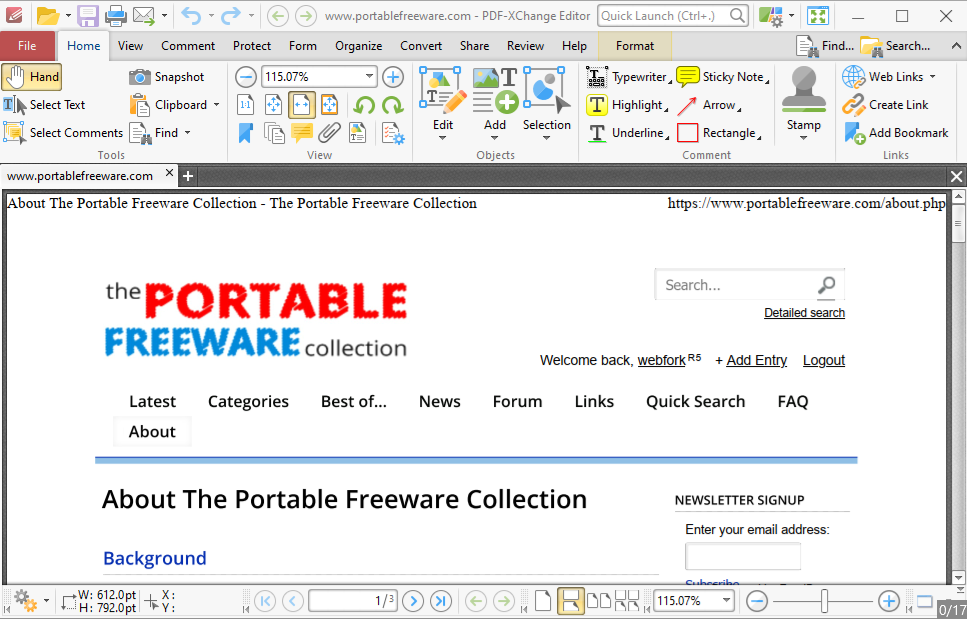Image resolution: width=967 pixels, height=619 pixels.
Task: Take a Snapshot of the page
Action: coord(167,77)
